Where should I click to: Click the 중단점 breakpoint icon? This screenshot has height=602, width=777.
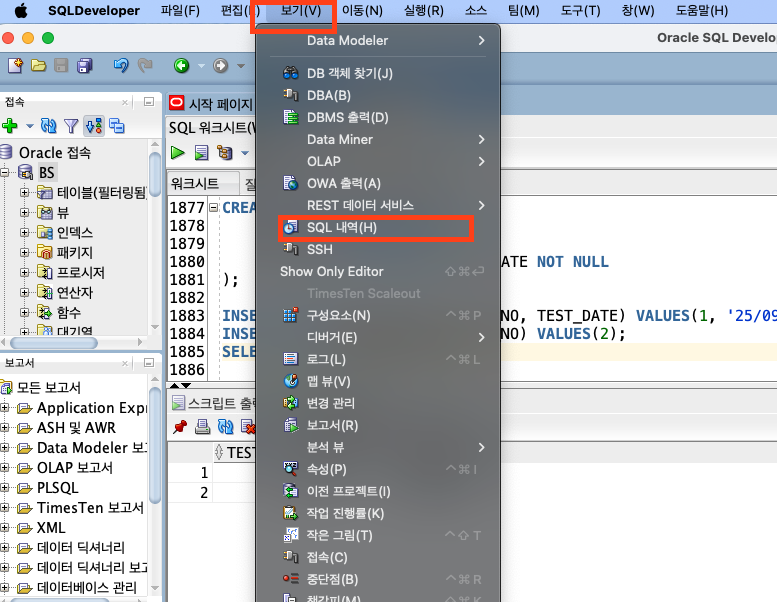[x=290, y=579]
